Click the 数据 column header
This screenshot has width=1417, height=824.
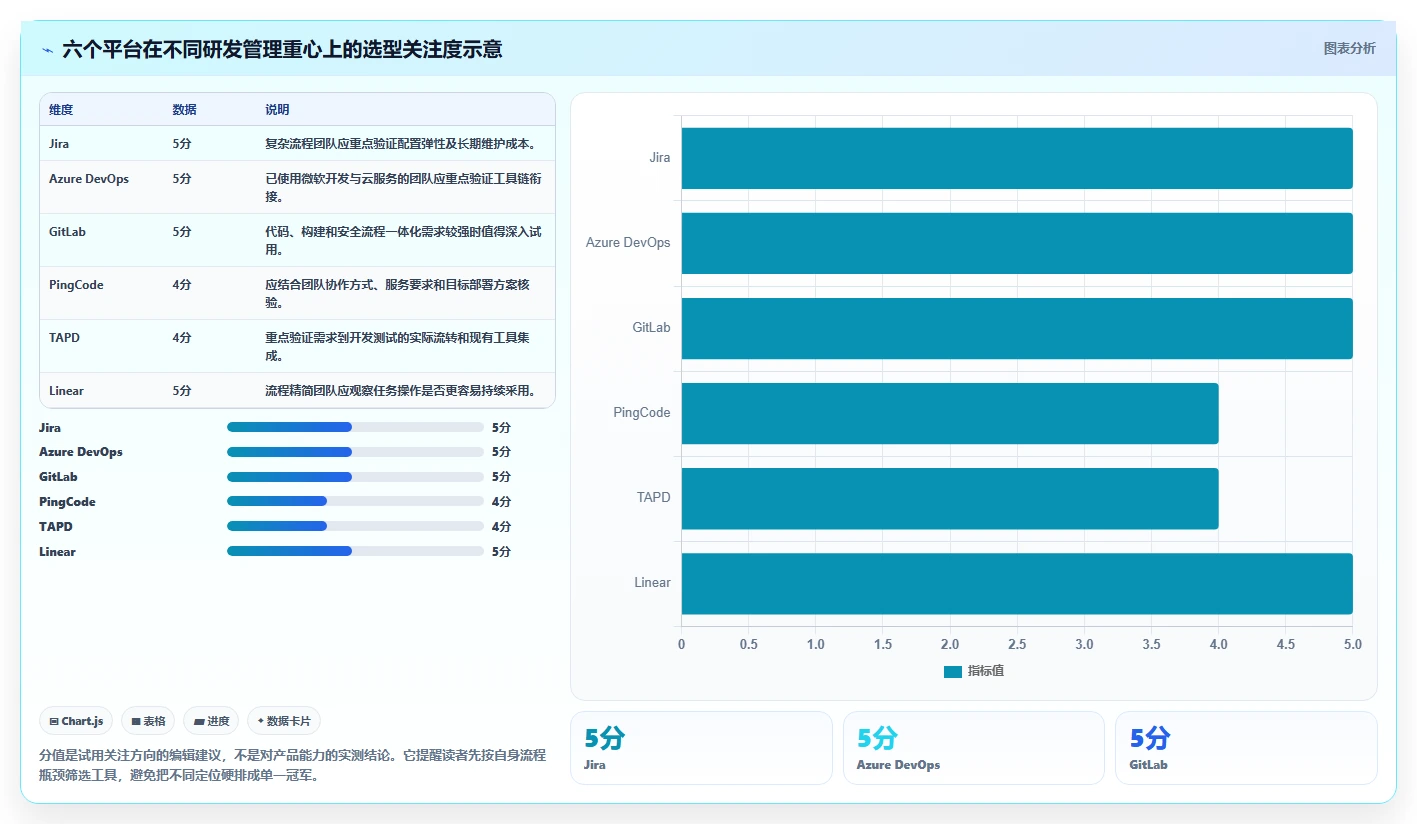(x=185, y=110)
